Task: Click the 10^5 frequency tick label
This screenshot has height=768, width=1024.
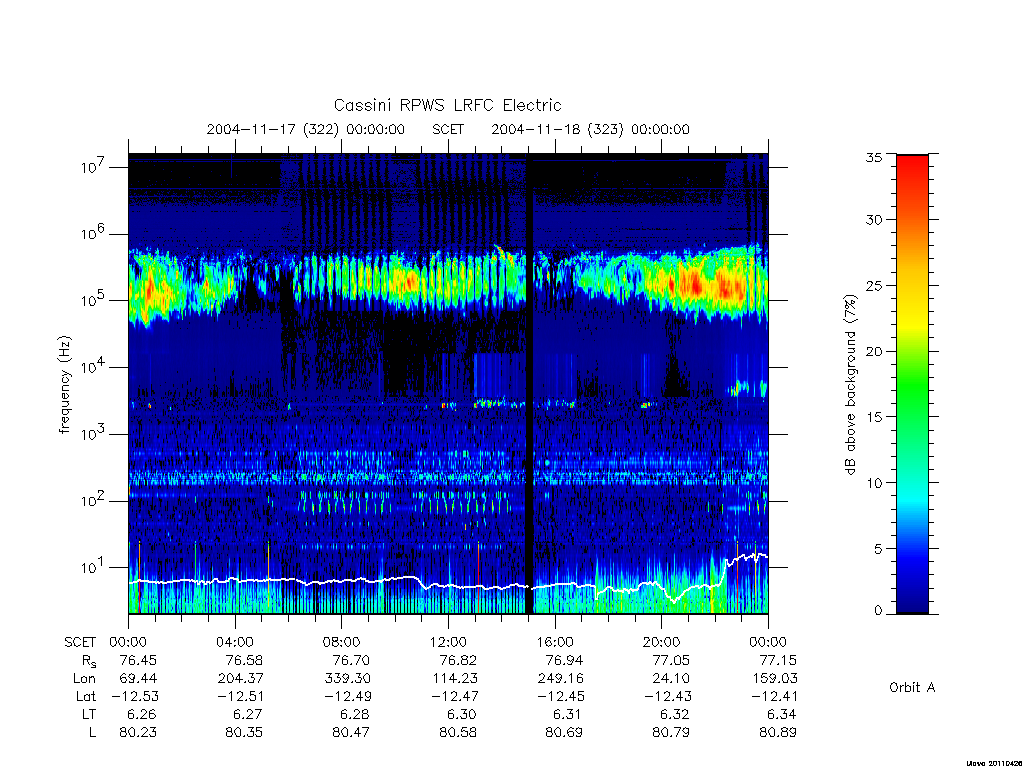Action: tap(94, 299)
